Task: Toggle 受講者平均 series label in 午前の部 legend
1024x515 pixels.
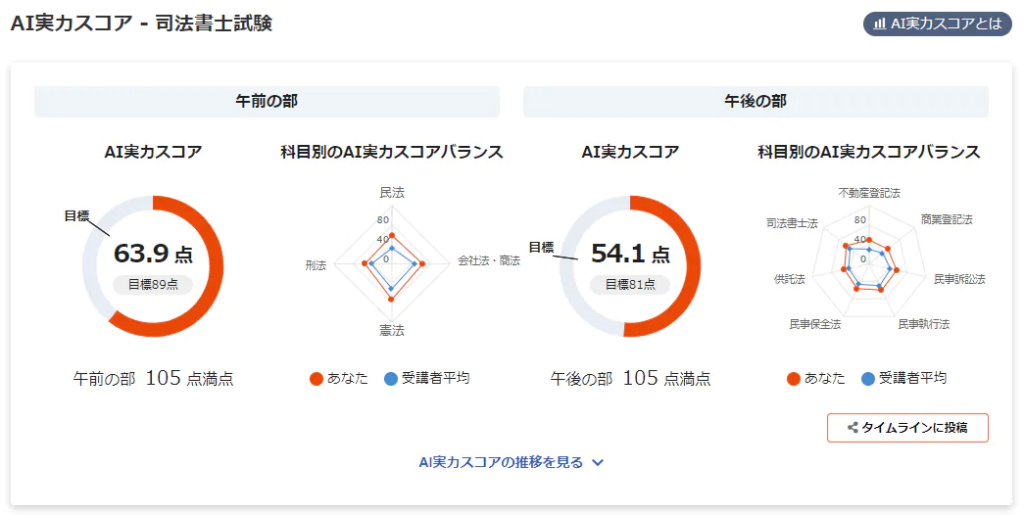Action: [435, 378]
